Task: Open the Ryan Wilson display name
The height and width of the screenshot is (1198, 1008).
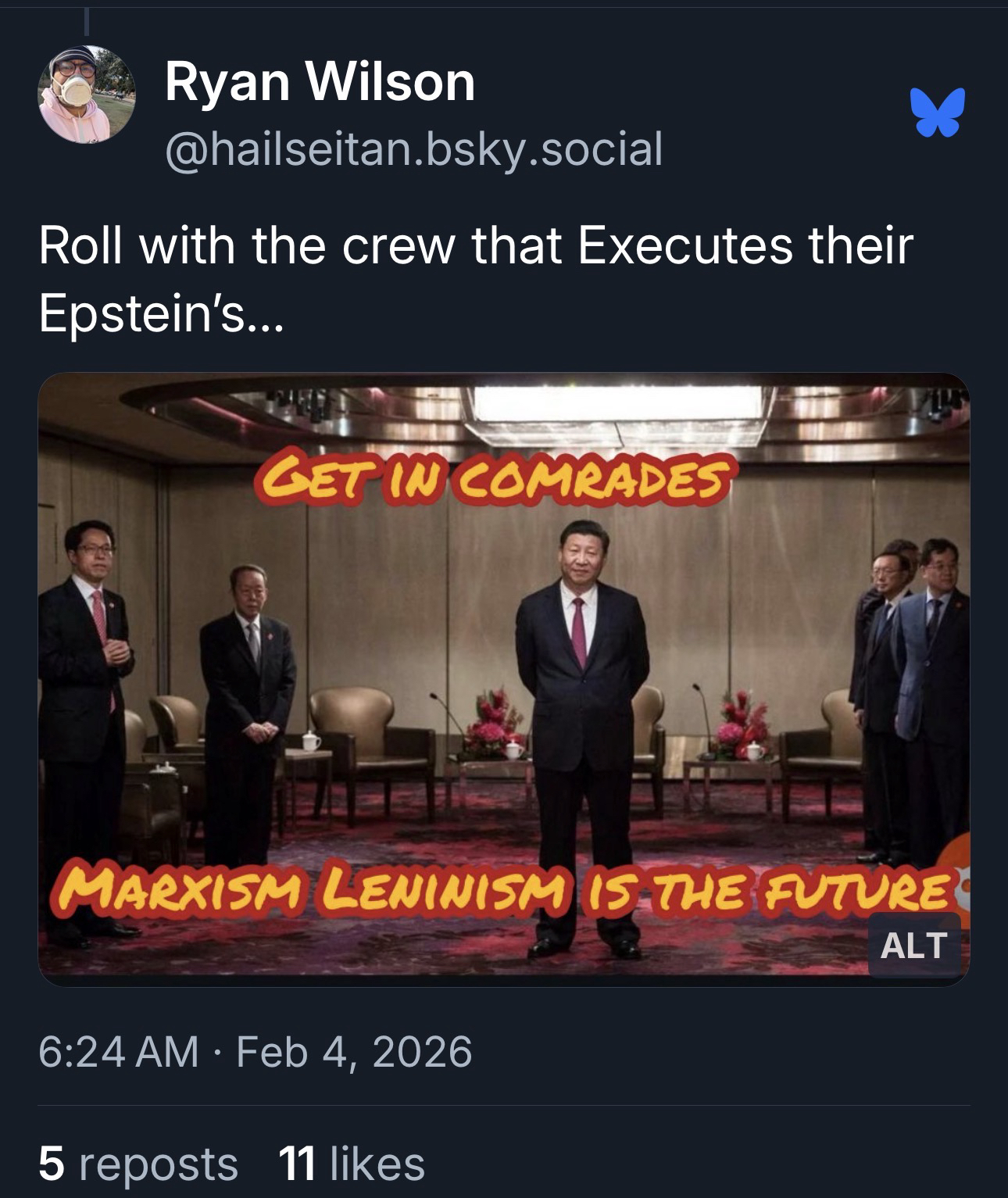Action: 320,83
